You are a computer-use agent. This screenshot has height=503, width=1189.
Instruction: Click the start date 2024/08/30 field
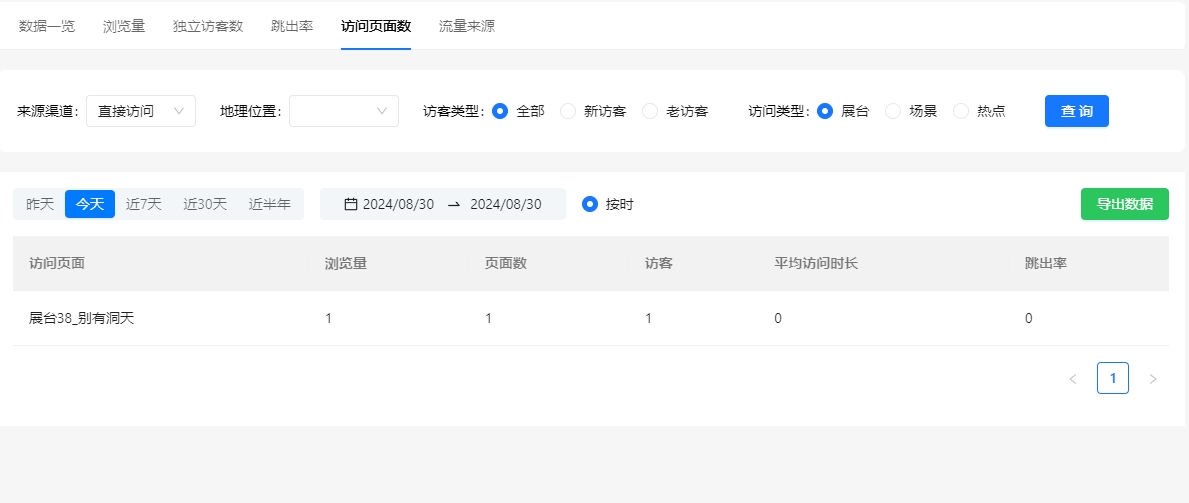click(398, 204)
